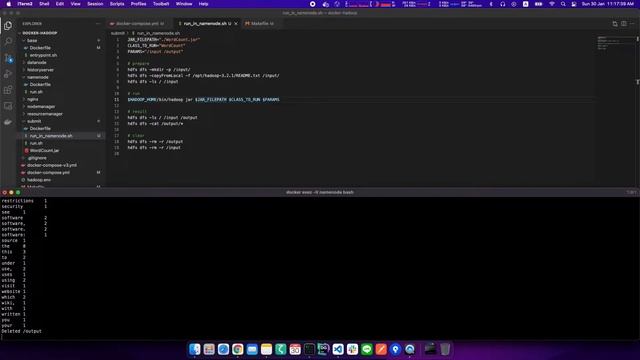Open the Run and Debug view
The height and width of the screenshot is (360, 640).
pos(8,74)
